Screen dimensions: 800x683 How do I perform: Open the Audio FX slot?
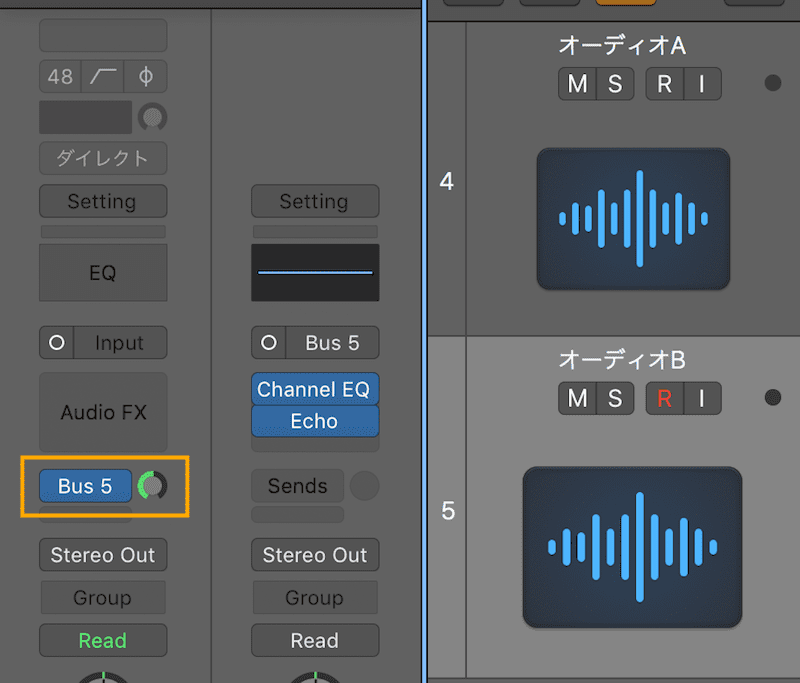point(103,412)
